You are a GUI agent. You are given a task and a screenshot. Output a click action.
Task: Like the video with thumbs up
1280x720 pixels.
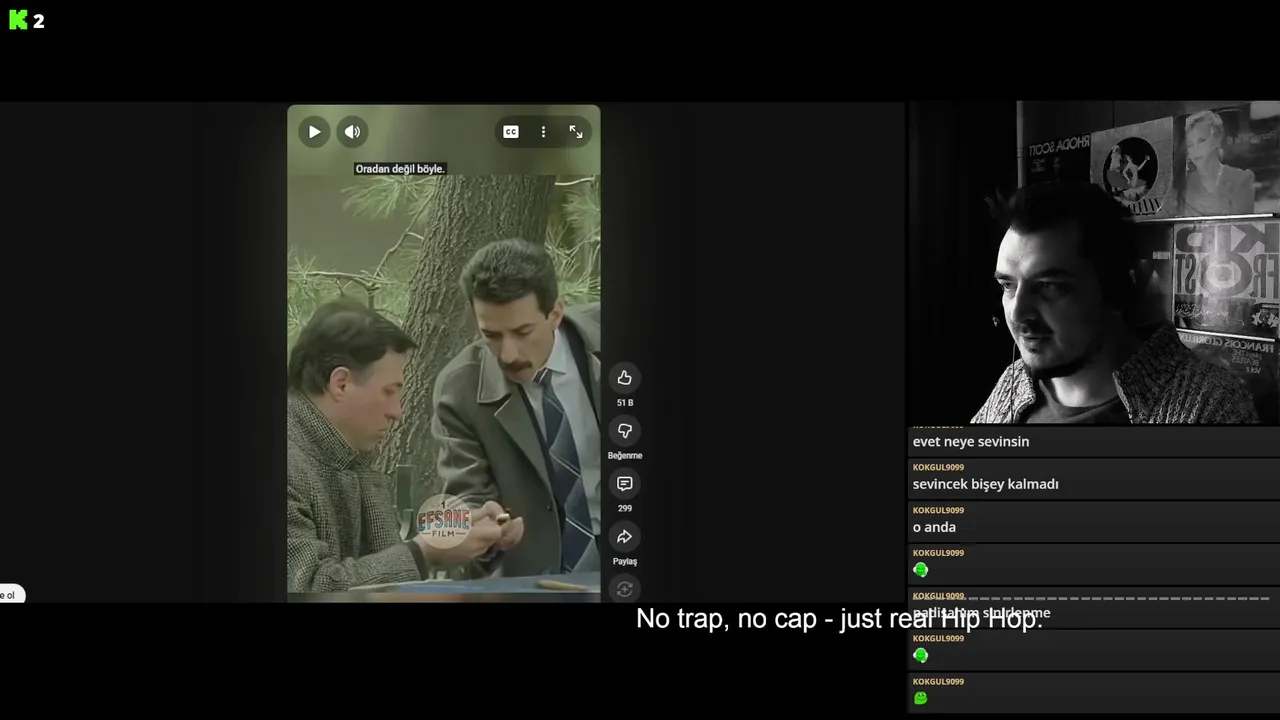pyautogui.click(x=624, y=377)
